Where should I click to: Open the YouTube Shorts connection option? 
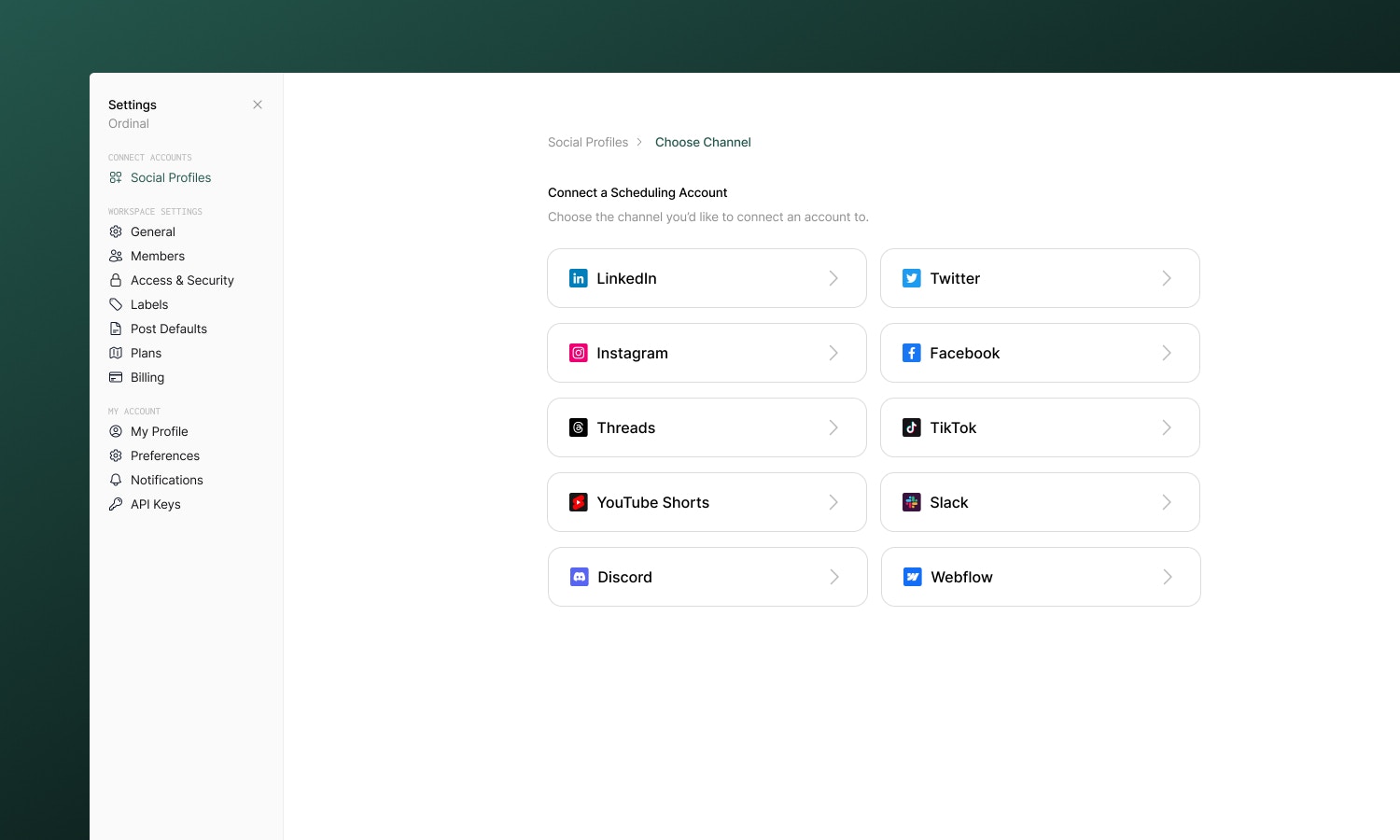(x=707, y=502)
